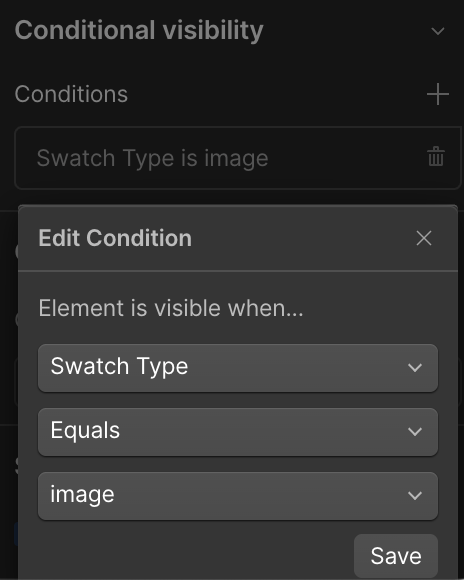Select the Swatch Type is image condition row
464x580 pixels.
237,158
